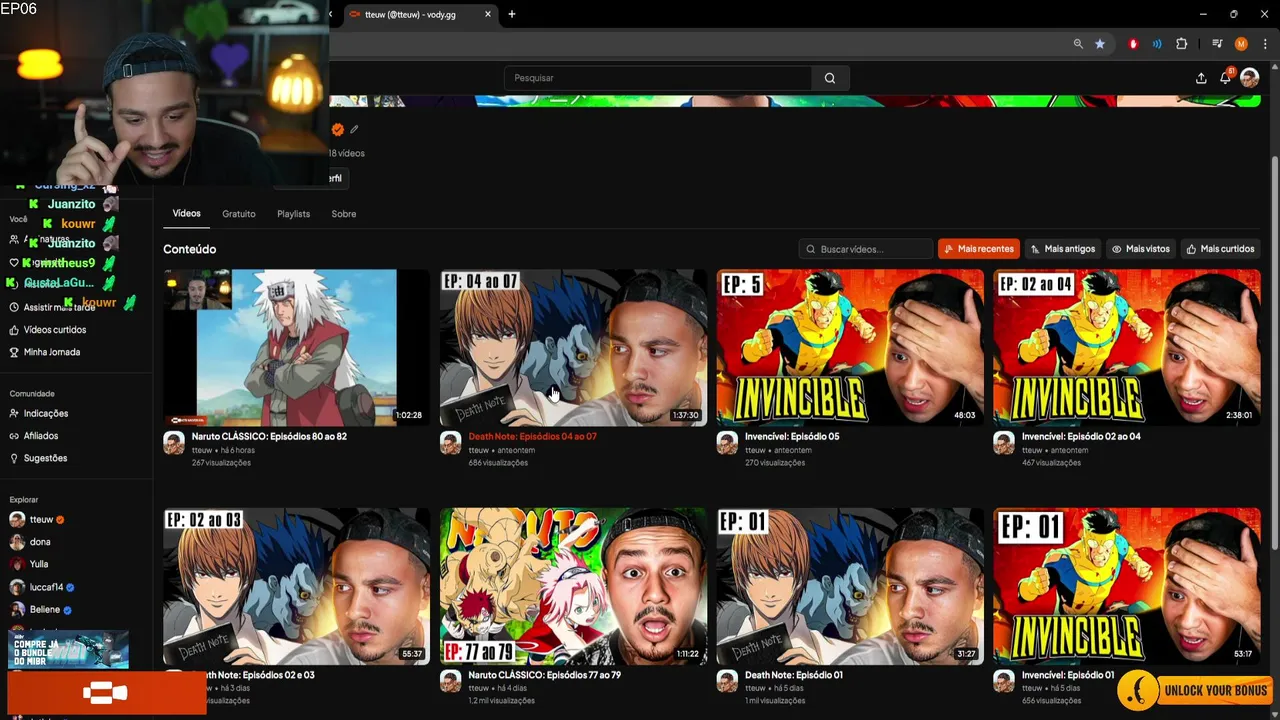Sort videos by Mais antigos
This screenshot has height=720, width=1280.
pyautogui.click(x=1063, y=249)
